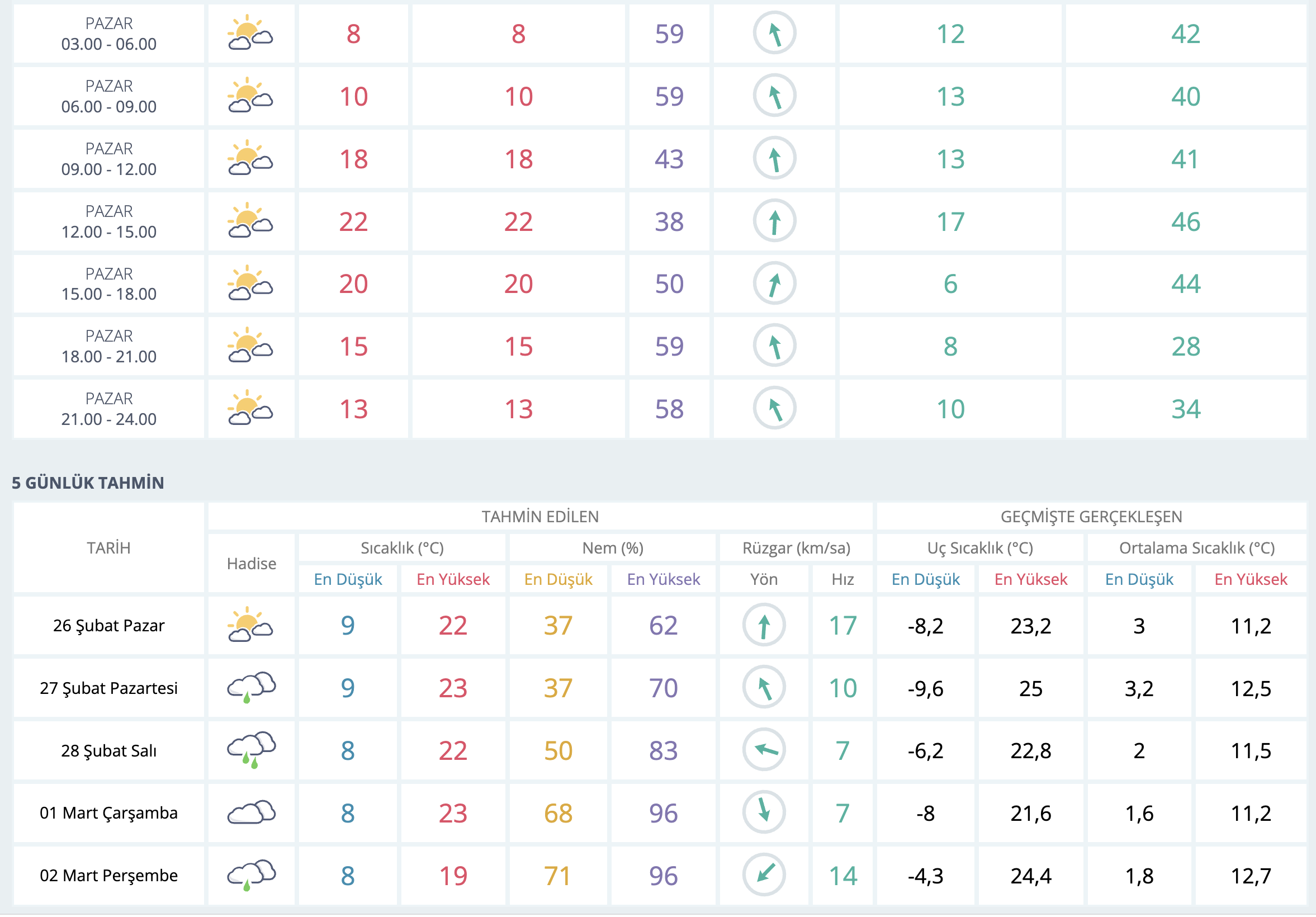The width and height of the screenshot is (1316, 917).
Task: Click wind direction arrow for 12.00 - 15.00 row
Action: [x=774, y=221]
